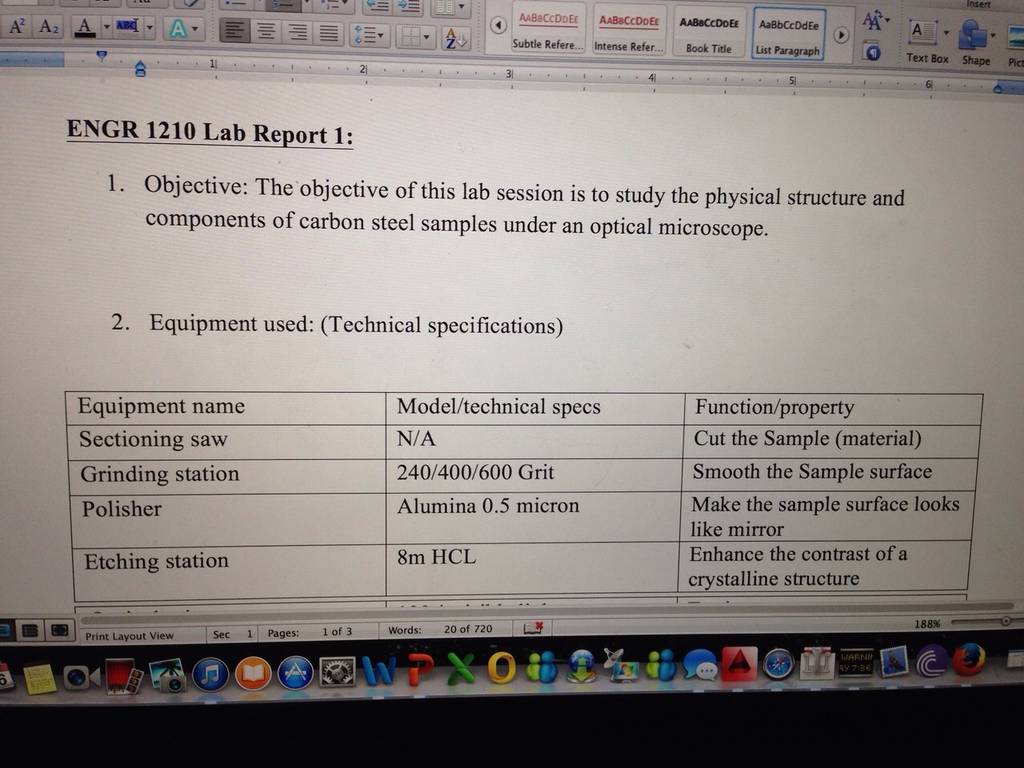Insert a Text Box

pyautogui.click(x=926, y=42)
